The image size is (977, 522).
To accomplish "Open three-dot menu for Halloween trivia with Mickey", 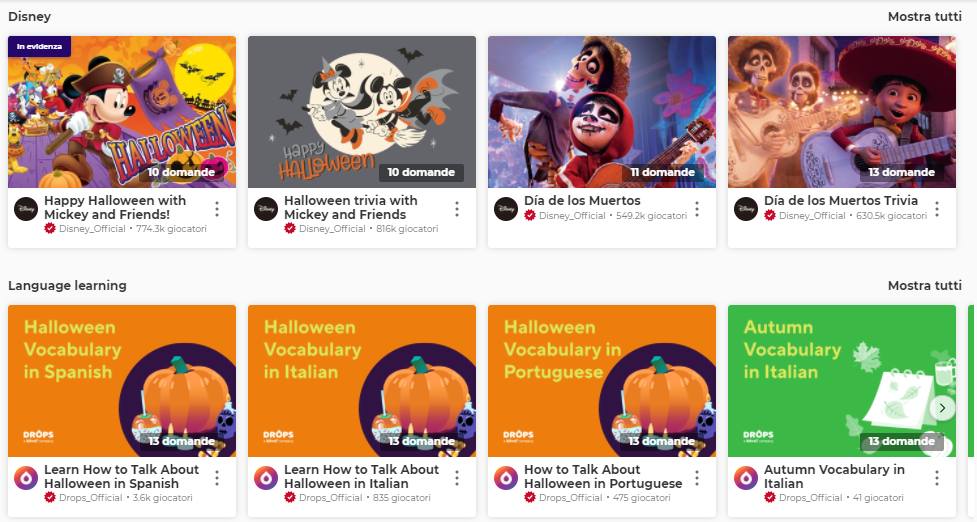I will click(x=457, y=209).
